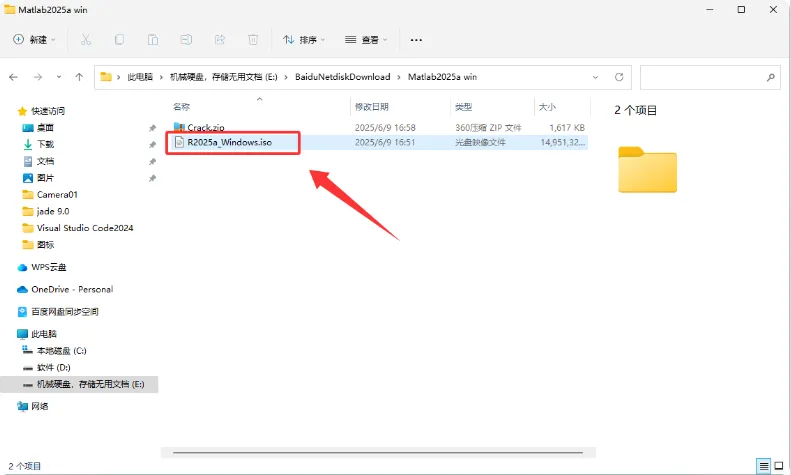Open the three-dots more options menu
Viewport: 791px width, 475px height.
(416, 39)
